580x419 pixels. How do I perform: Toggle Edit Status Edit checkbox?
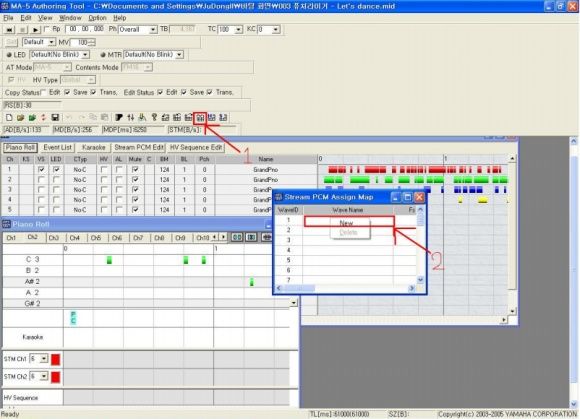[160, 92]
